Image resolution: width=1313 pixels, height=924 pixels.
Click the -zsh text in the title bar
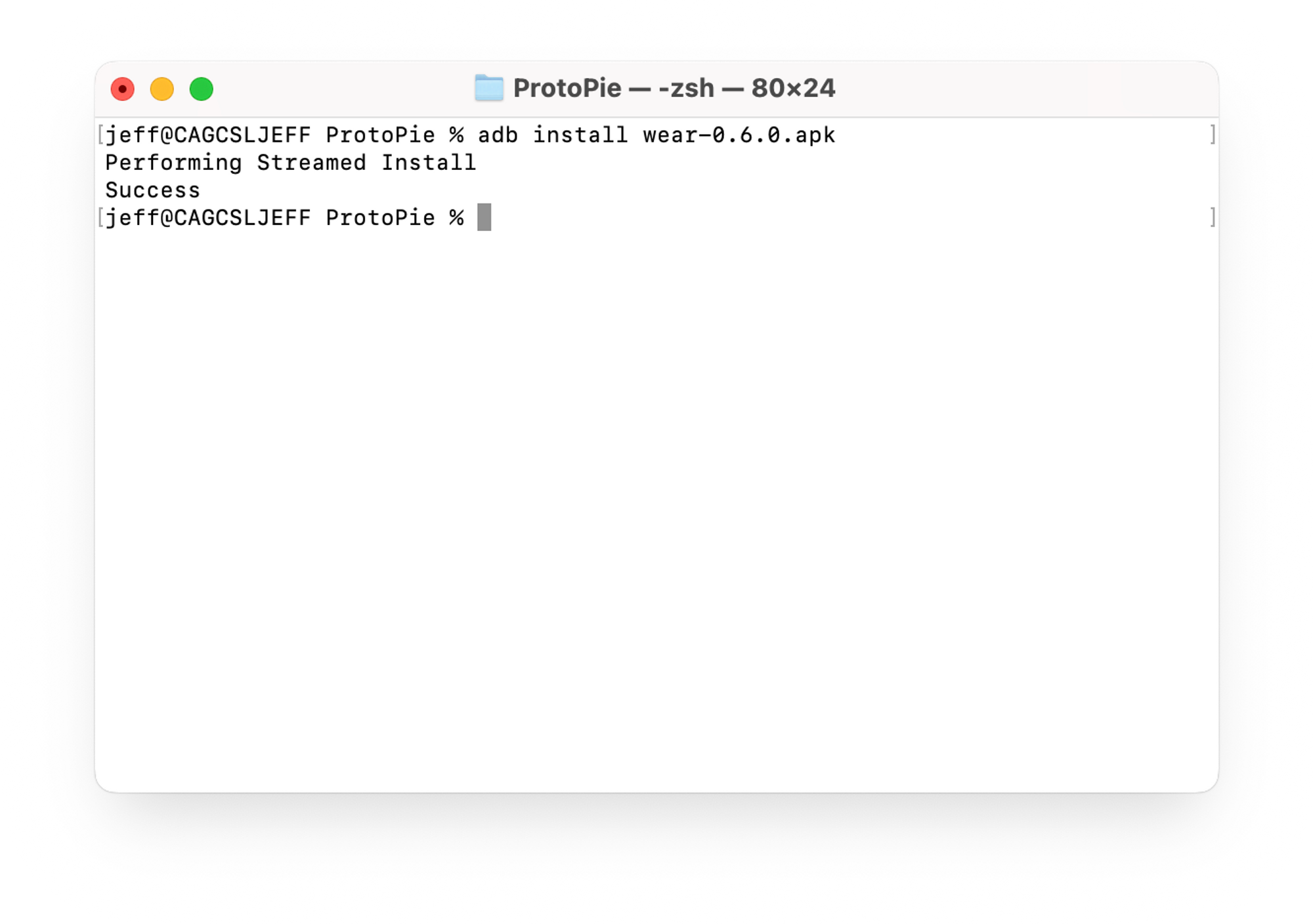click(x=686, y=88)
